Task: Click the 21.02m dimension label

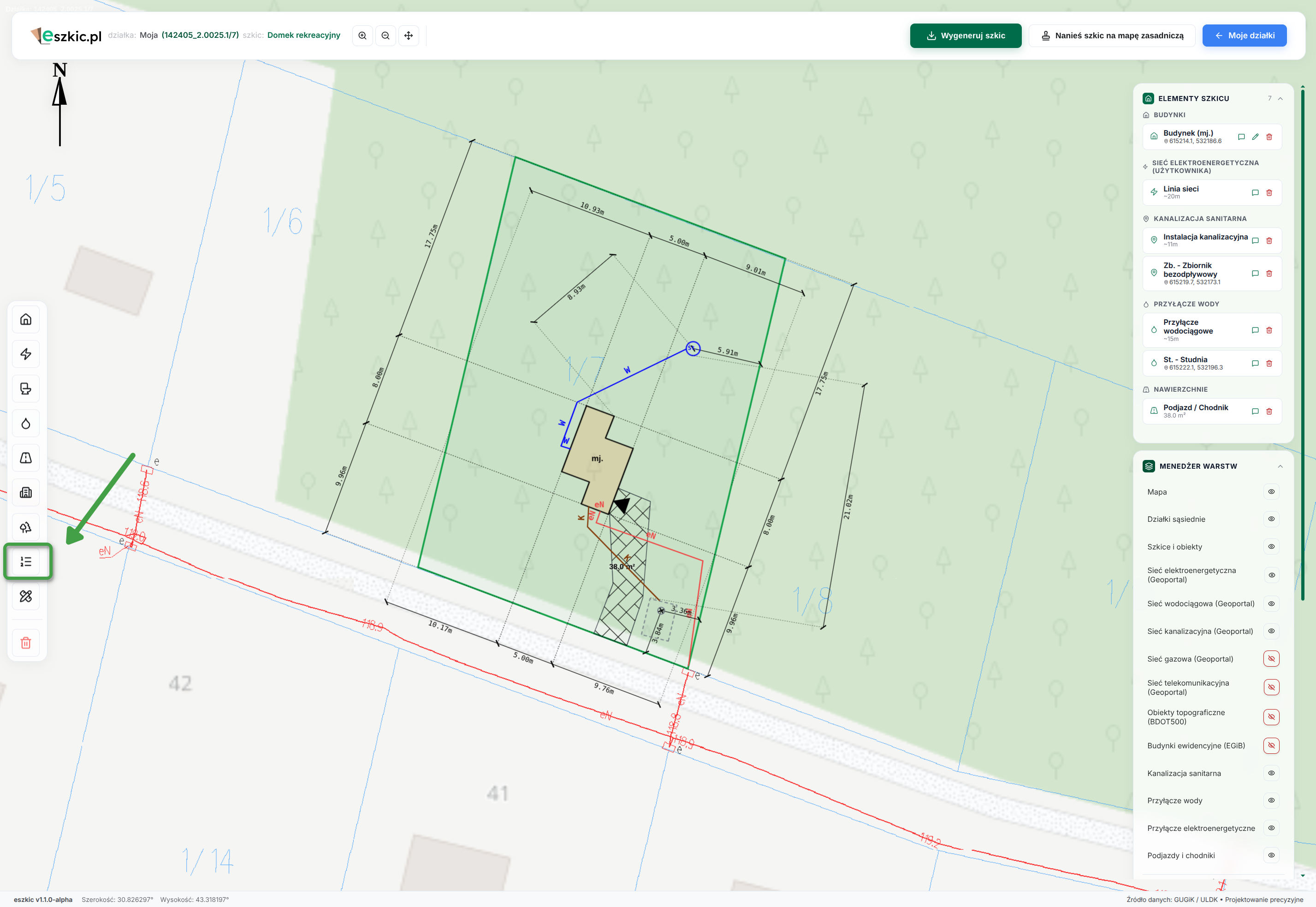Action: pyautogui.click(x=848, y=507)
